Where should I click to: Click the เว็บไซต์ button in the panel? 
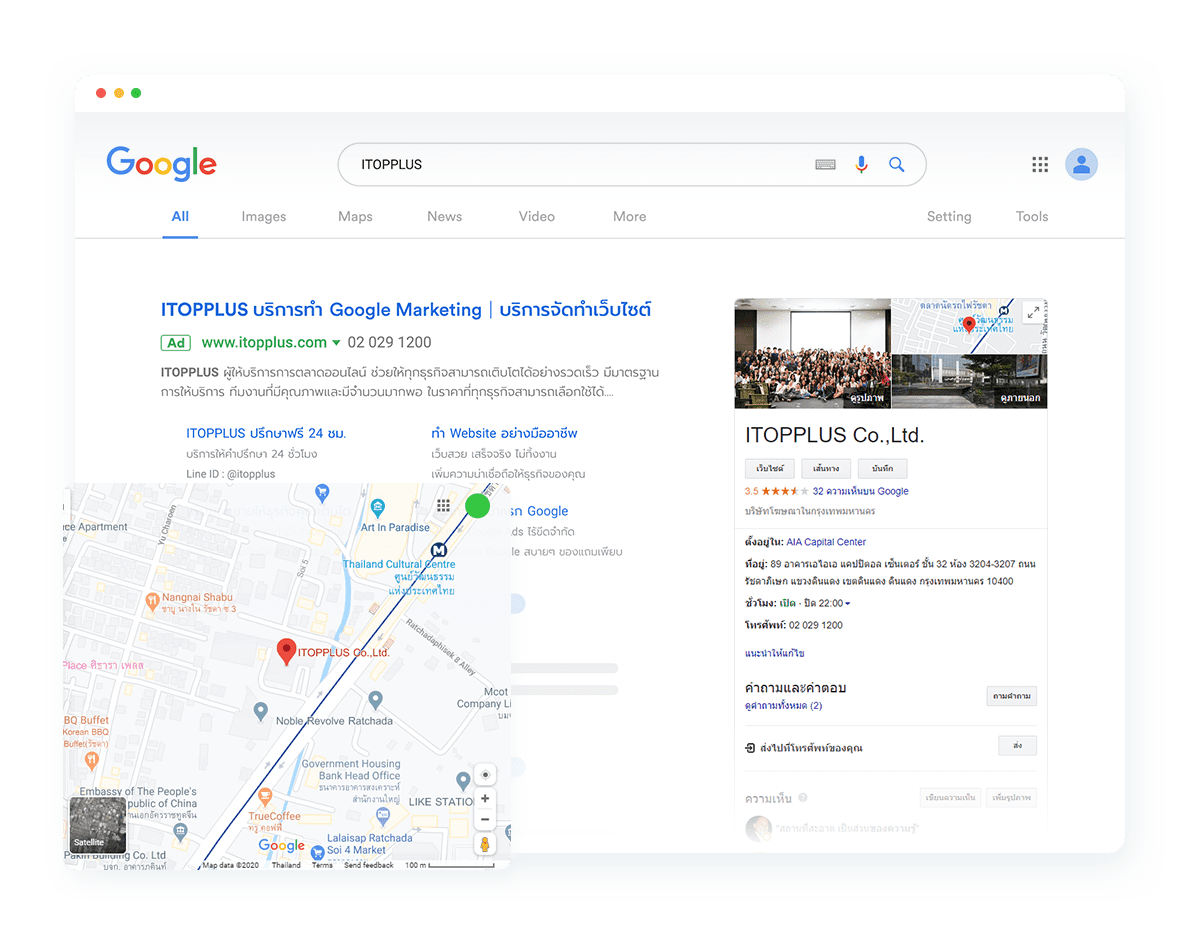(770, 468)
